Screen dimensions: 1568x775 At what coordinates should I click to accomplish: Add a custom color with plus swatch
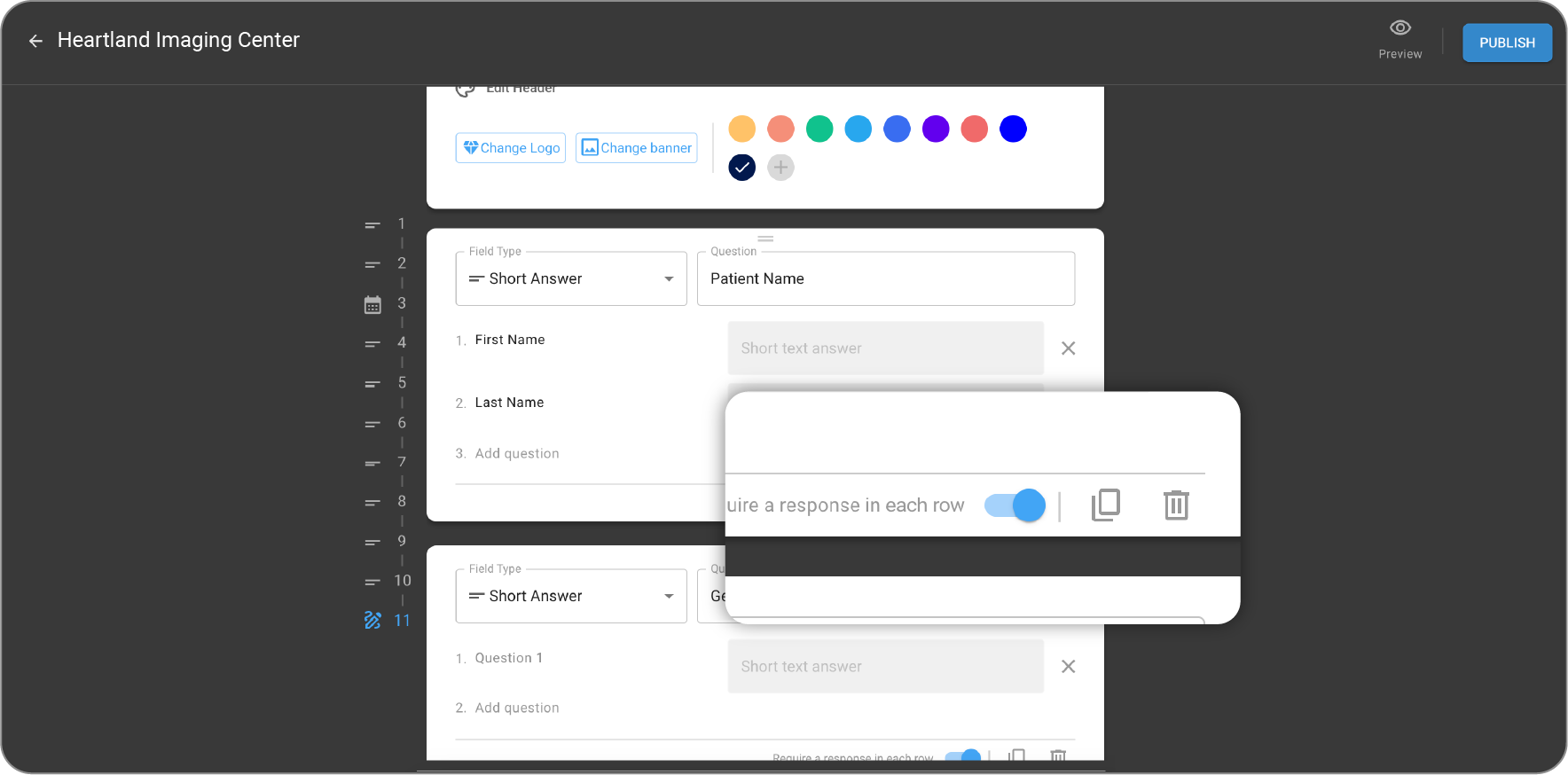[x=780, y=168]
